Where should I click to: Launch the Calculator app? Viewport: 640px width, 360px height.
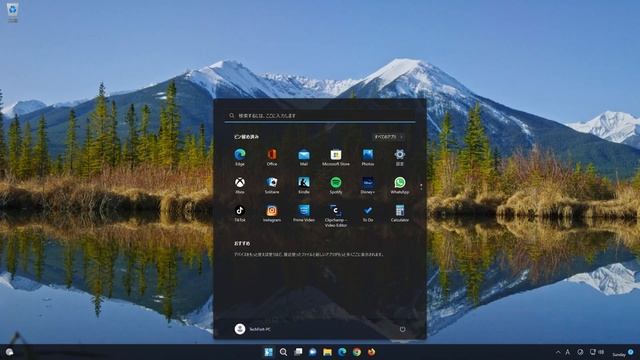[400, 213]
